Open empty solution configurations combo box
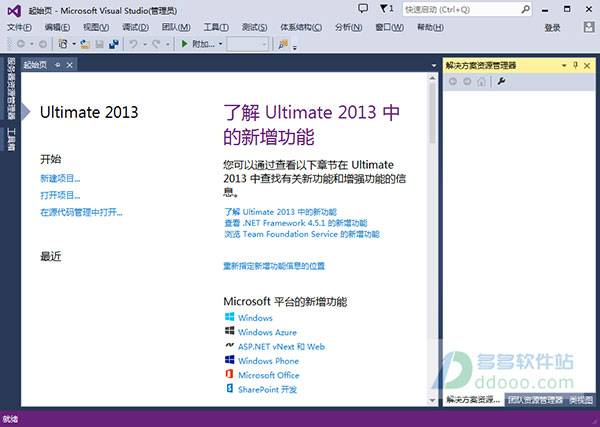Viewport: 600px width, 427px height. (247, 44)
